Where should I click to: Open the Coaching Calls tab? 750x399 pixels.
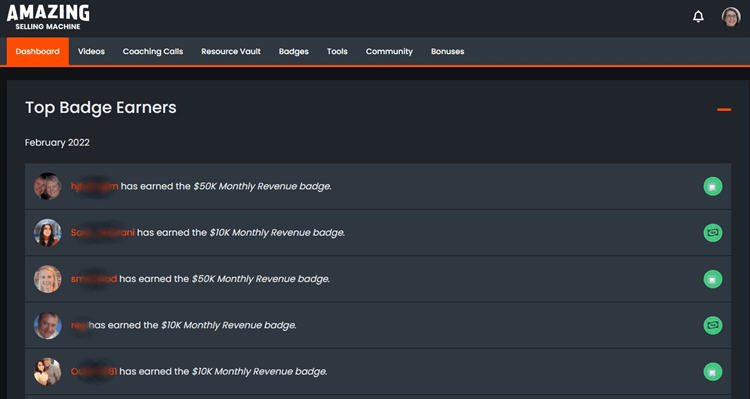(153, 51)
